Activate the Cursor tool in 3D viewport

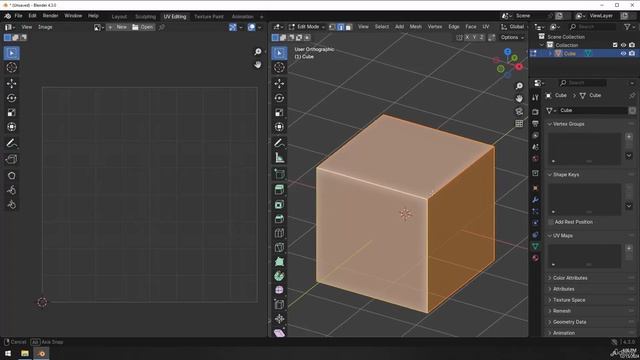point(279,67)
